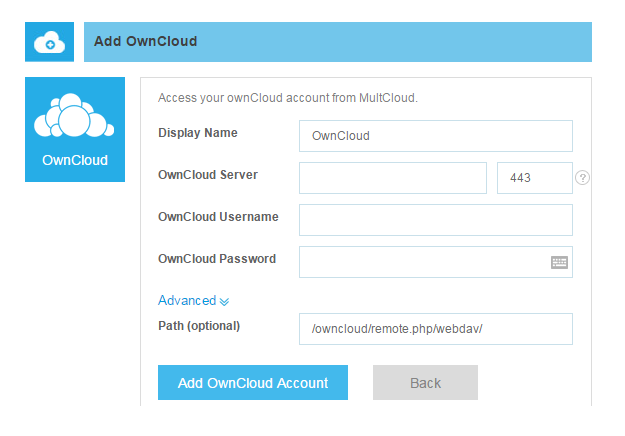Click the help question mark beside the port

[x=583, y=177]
